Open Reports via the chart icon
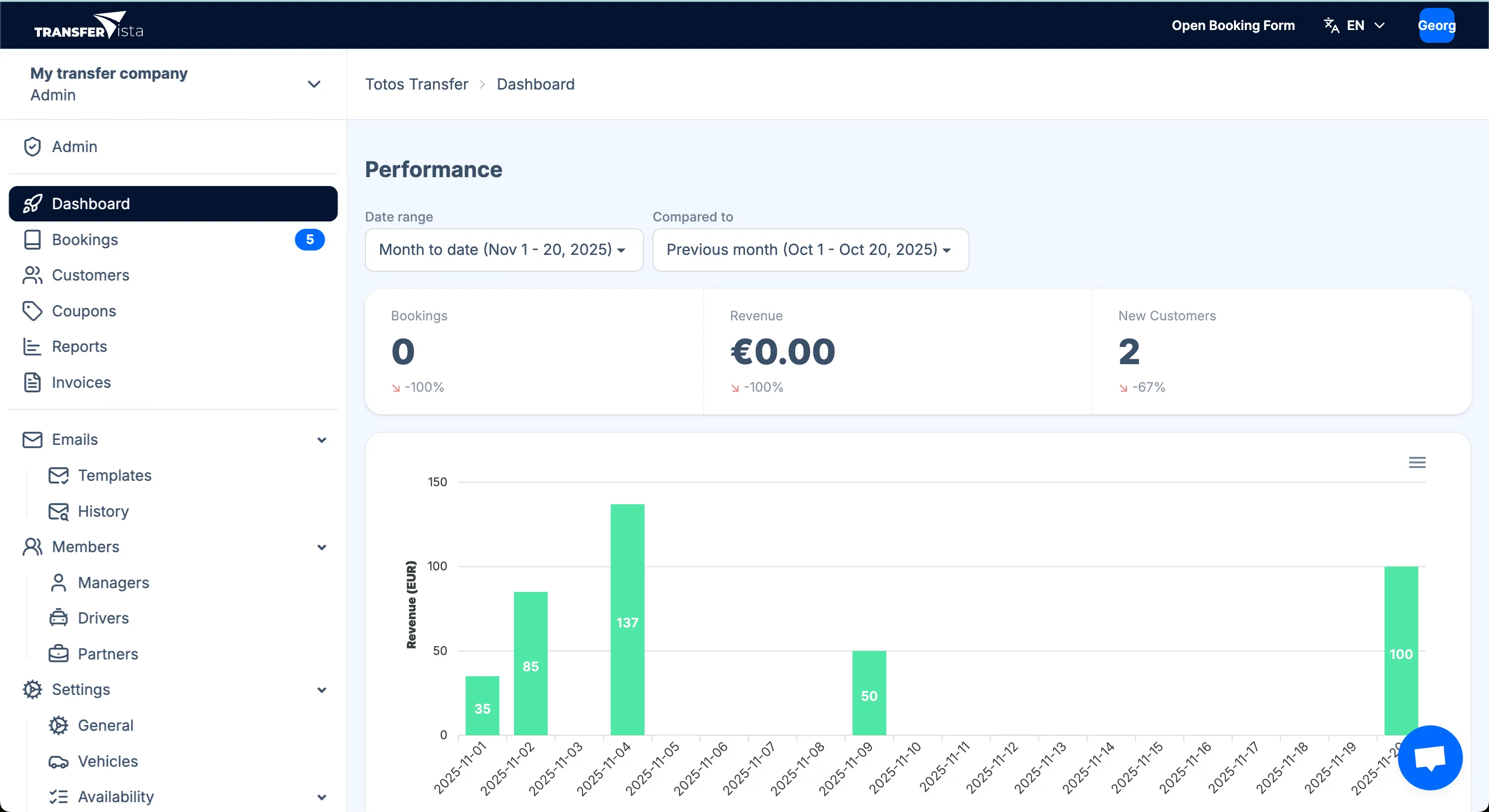Viewport: 1489px width, 812px height. [x=32, y=346]
